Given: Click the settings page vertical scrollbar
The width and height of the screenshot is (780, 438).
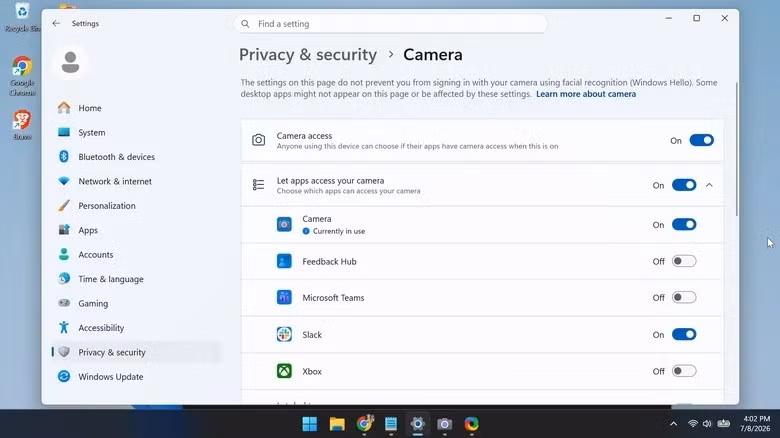Looking at the screenshot, I should point(736,149).
